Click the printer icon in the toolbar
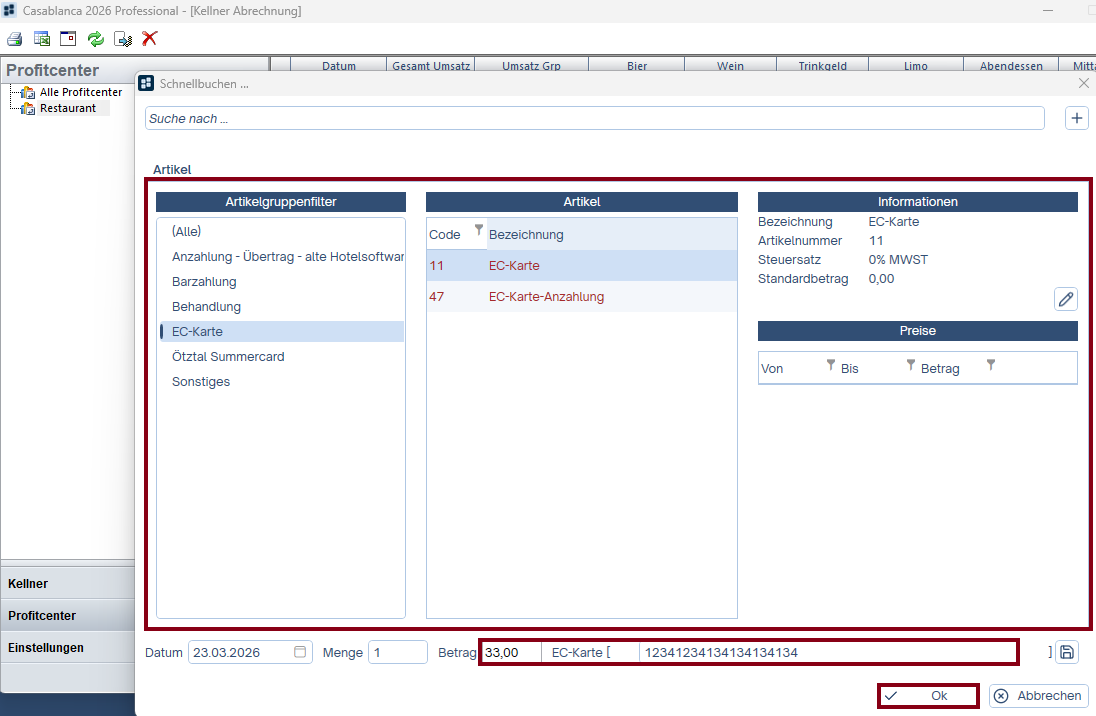1096x716 pixels. pos(15,39)
